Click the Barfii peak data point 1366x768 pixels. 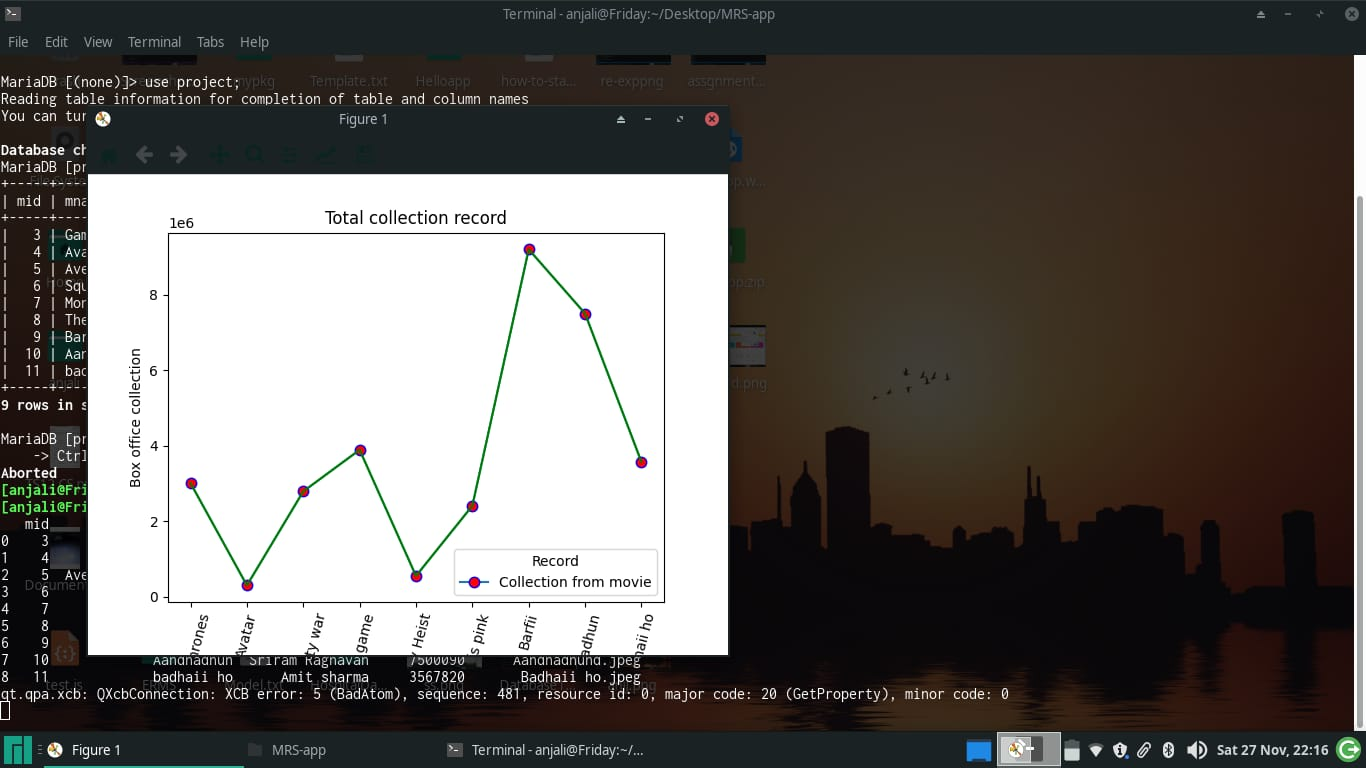click(x=529, y=249)
